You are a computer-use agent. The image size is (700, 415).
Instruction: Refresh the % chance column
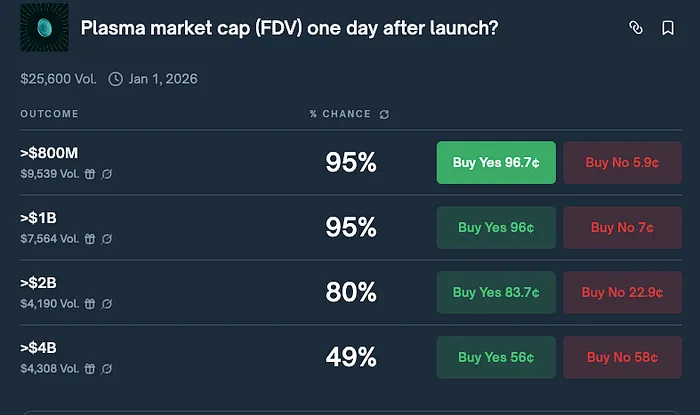384,115
